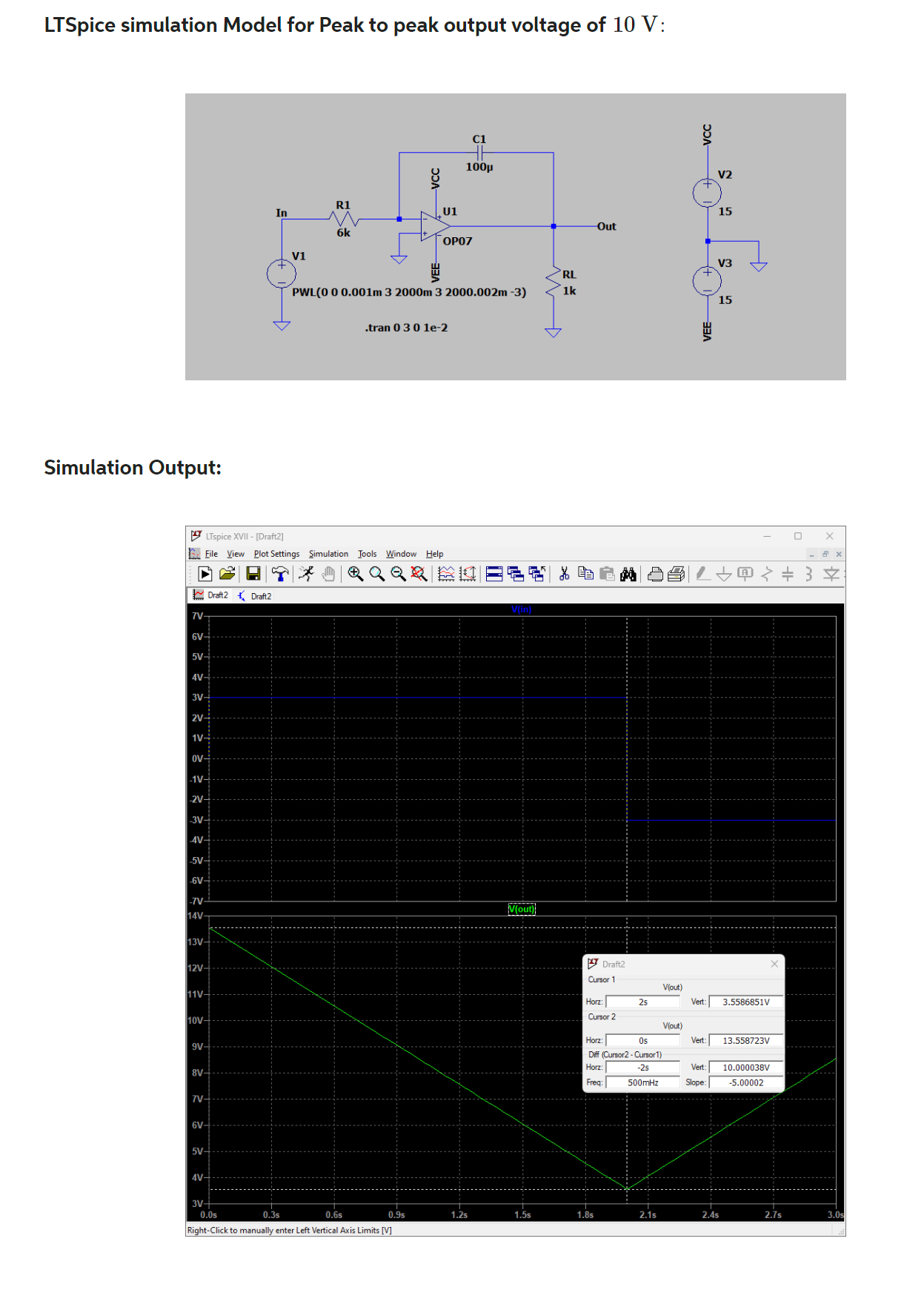Click the Cascade windows icon

516,574
